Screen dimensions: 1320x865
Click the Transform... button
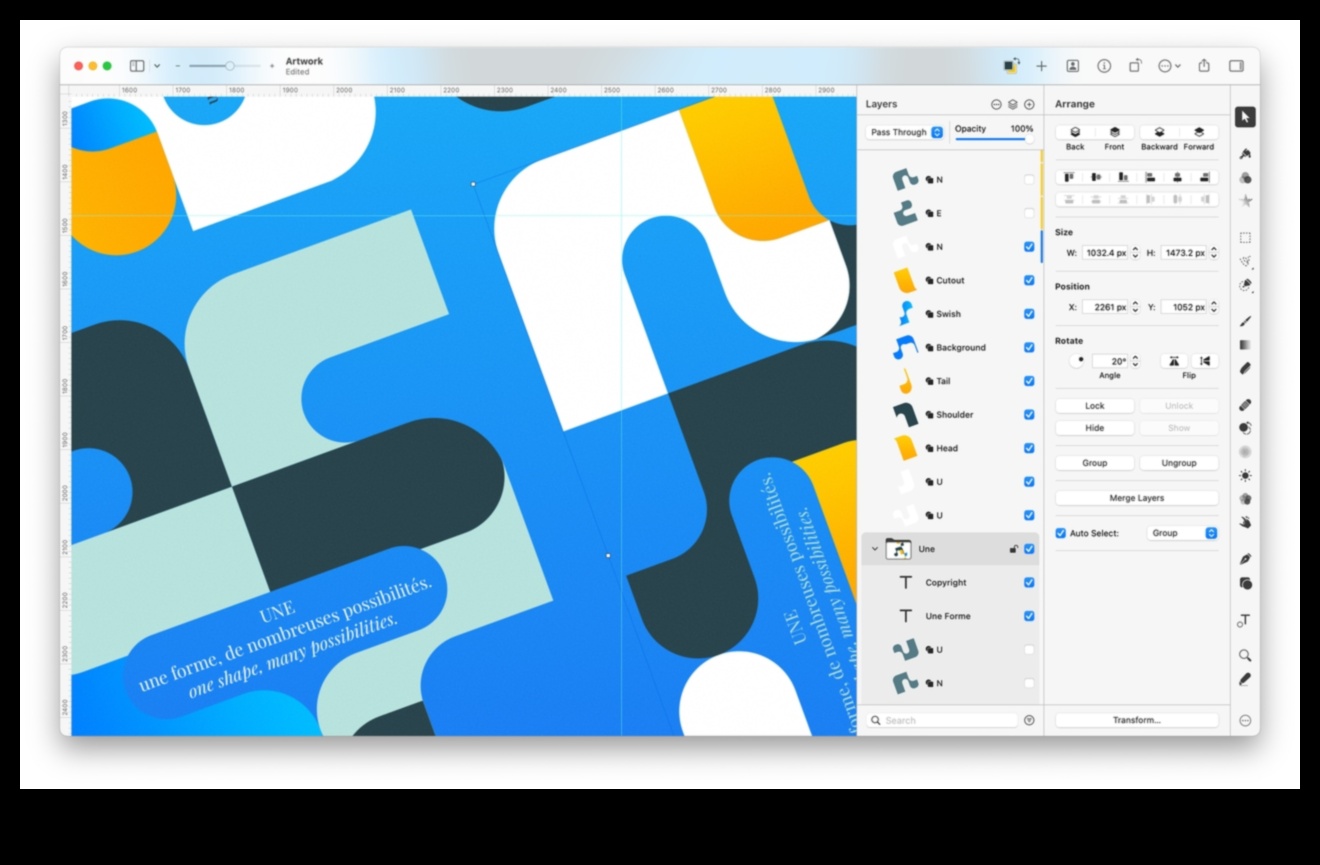click(x=1136, y=720)
